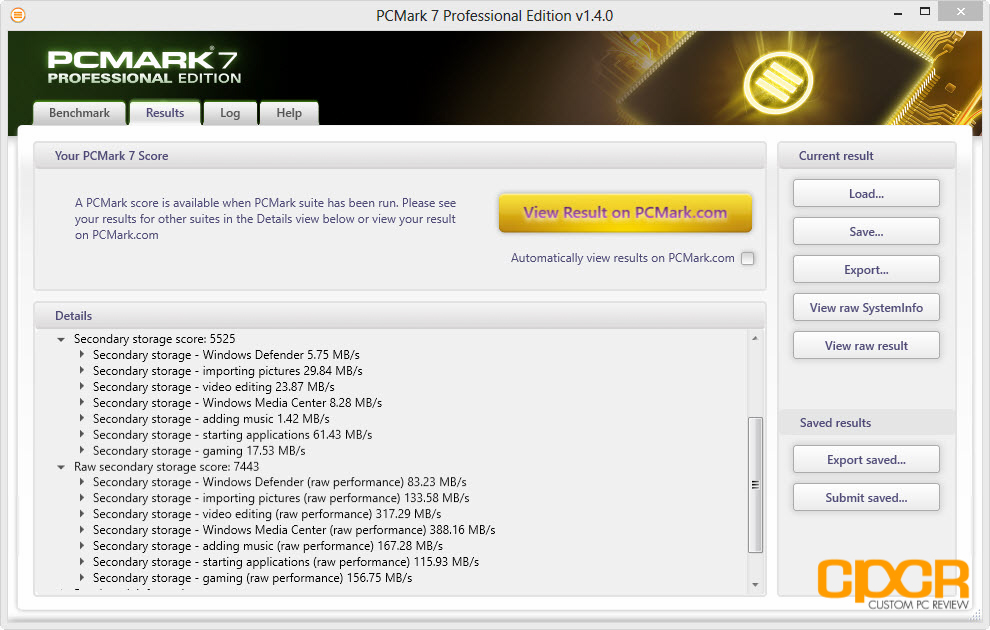Collapse the Secondary storage score 5525 node
Image resolution: width=990 pixels, height=630 pixels.
(x=61, y=340)
